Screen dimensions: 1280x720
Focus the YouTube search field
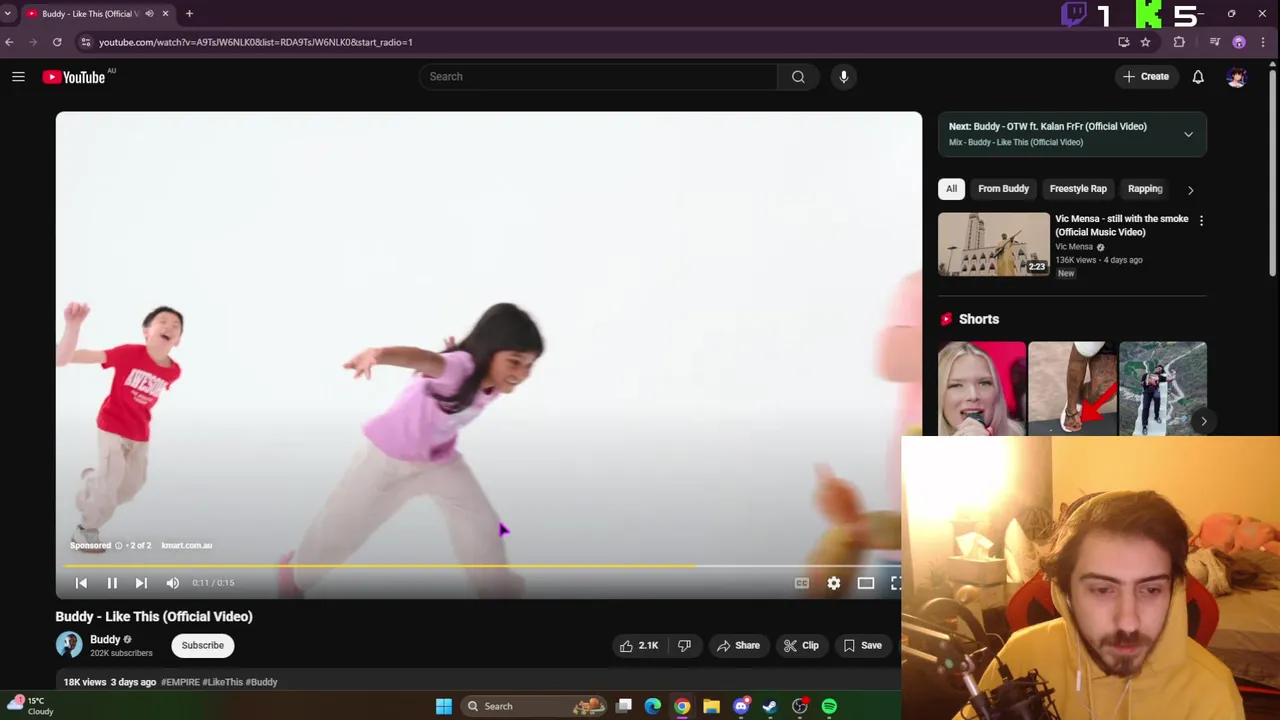pos(598,77)
